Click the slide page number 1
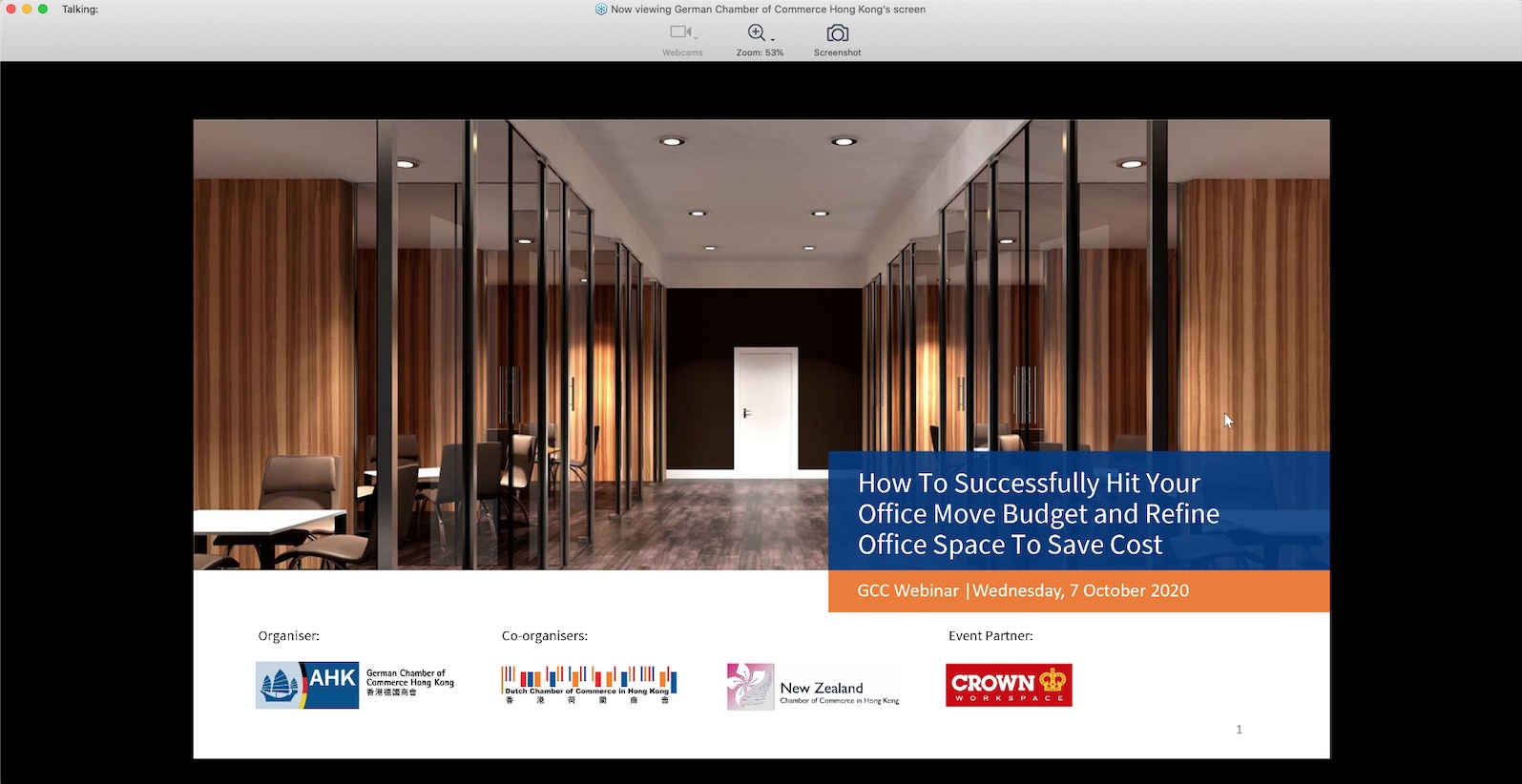The height and width of the screenshot is (784, 1522). click(x=1239, y=730)
